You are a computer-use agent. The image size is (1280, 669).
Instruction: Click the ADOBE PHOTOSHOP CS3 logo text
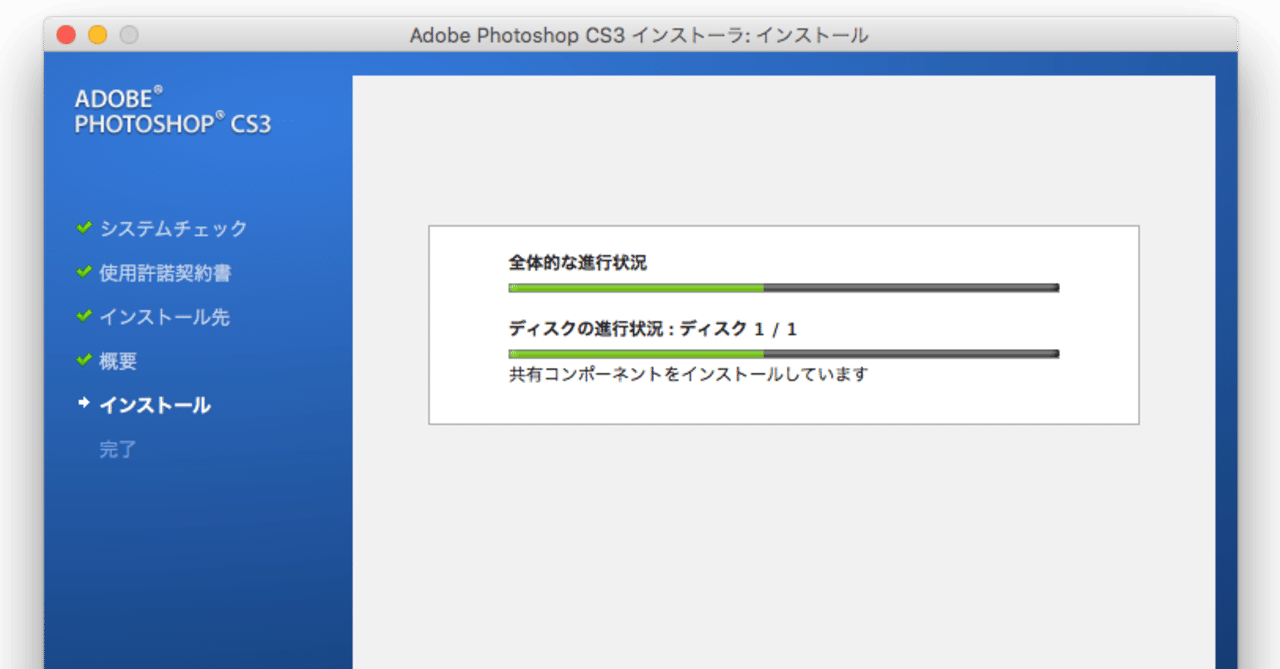[172, 110]
